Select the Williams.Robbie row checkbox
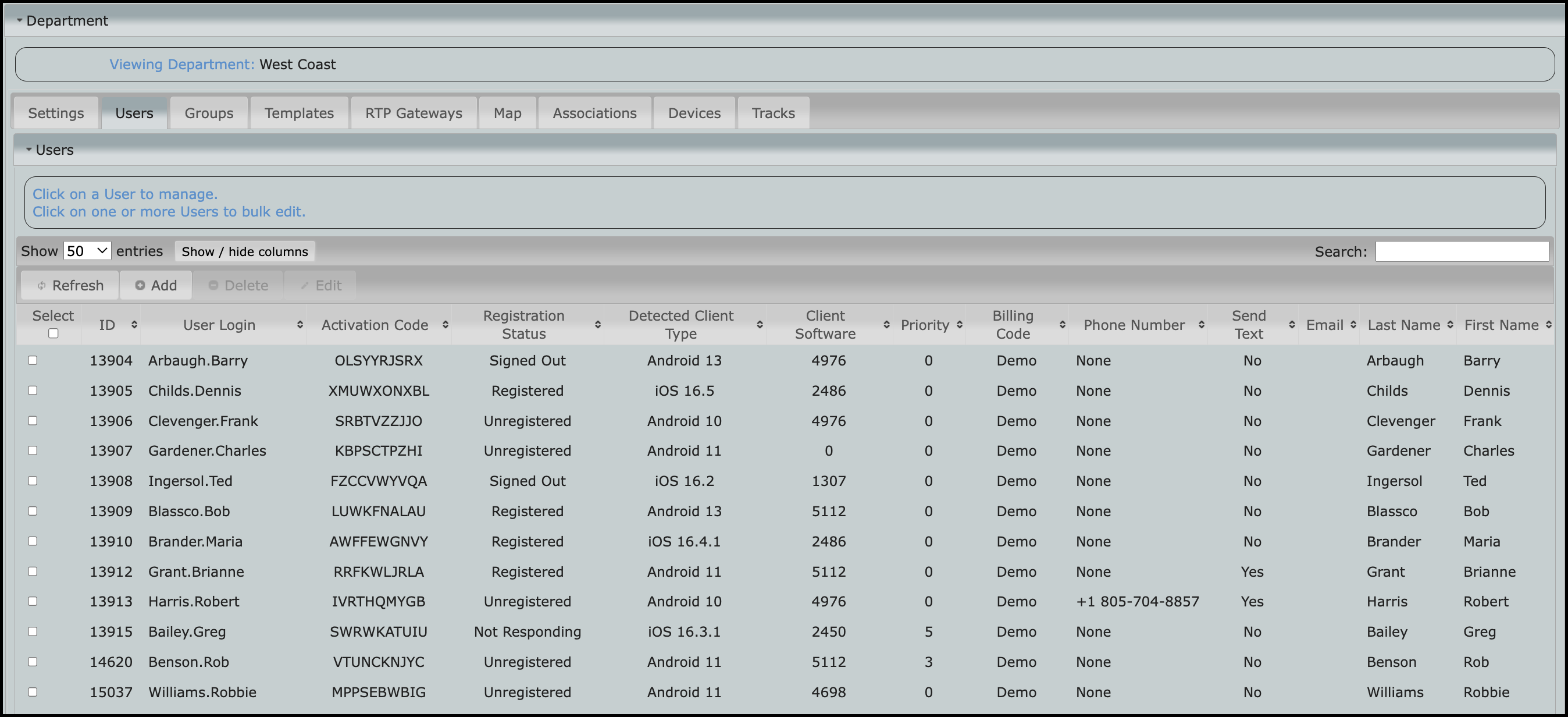The height and width of the screenshot is (717, 1568). click(33, 691)
